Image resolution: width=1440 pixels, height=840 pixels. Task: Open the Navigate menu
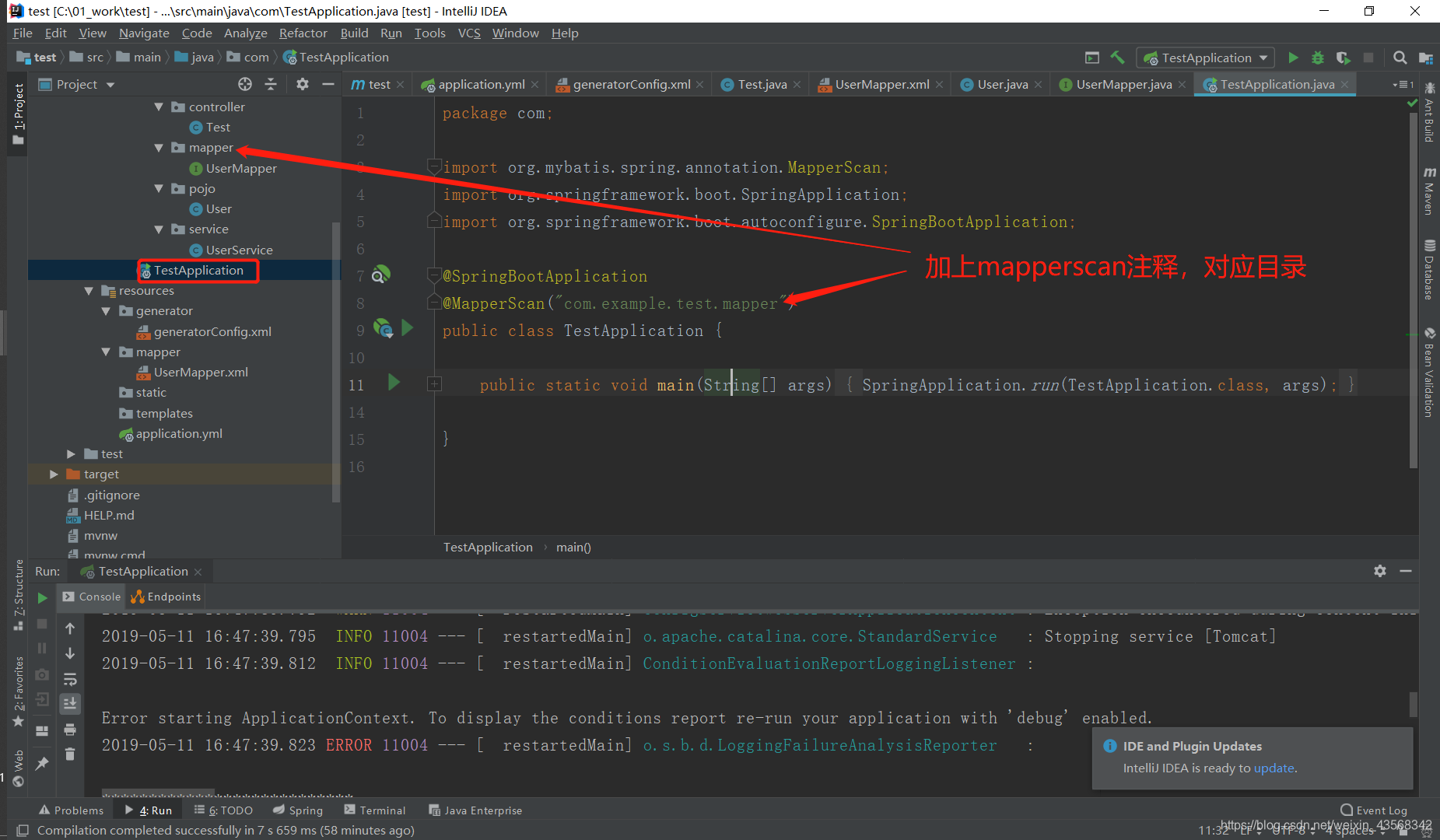click(x=144, y=33)
